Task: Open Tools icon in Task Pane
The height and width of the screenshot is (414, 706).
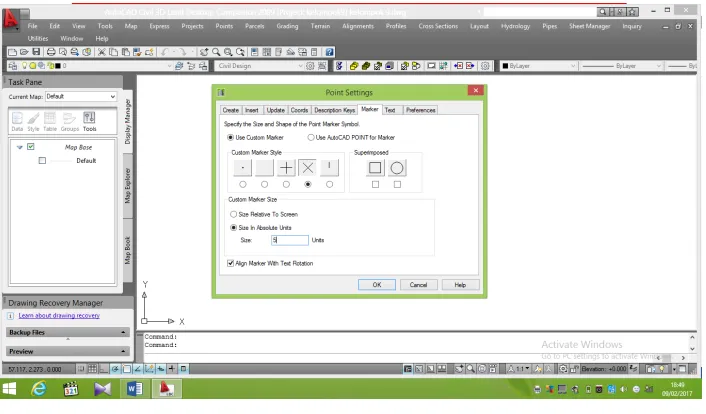Action: click(89, 122)
